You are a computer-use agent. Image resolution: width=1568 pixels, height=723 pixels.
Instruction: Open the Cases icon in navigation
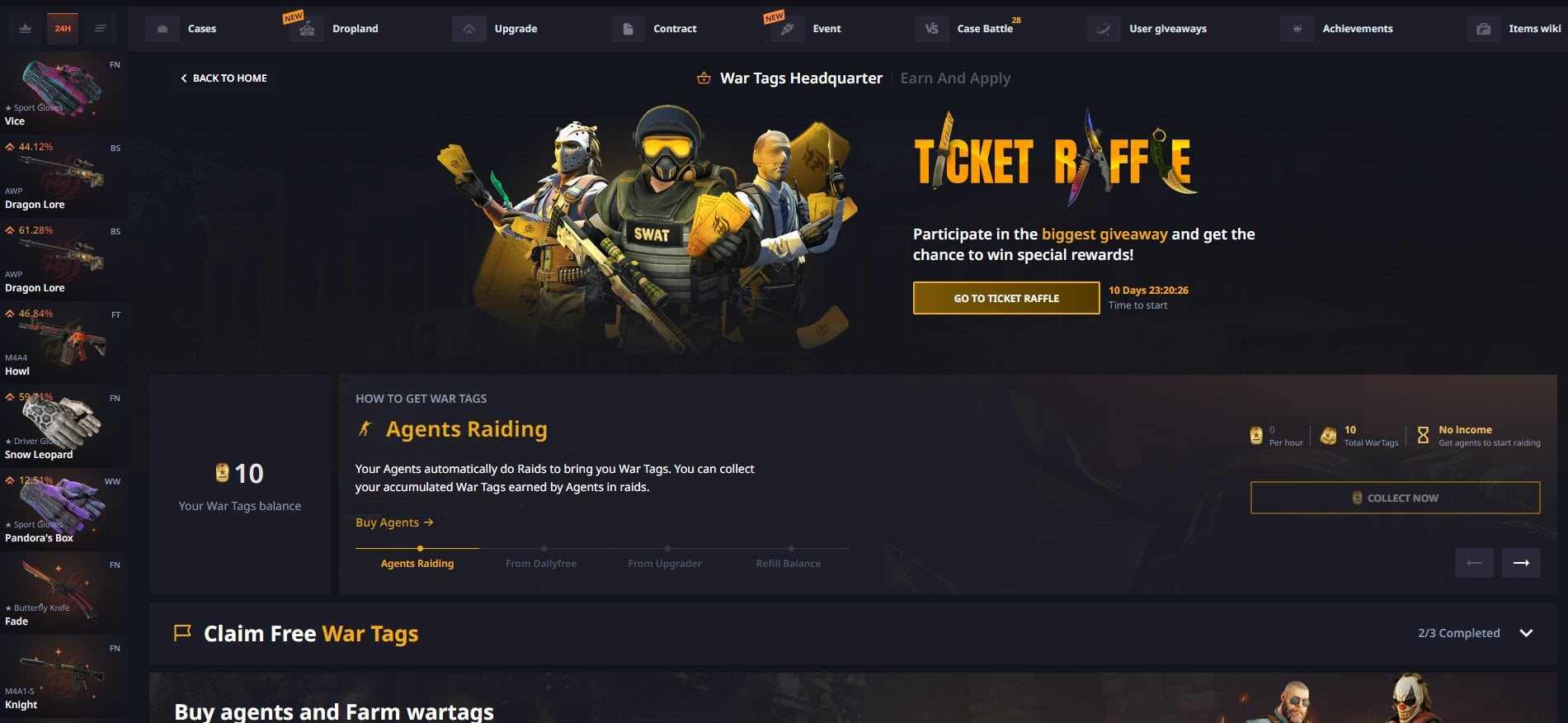(162, 29)
